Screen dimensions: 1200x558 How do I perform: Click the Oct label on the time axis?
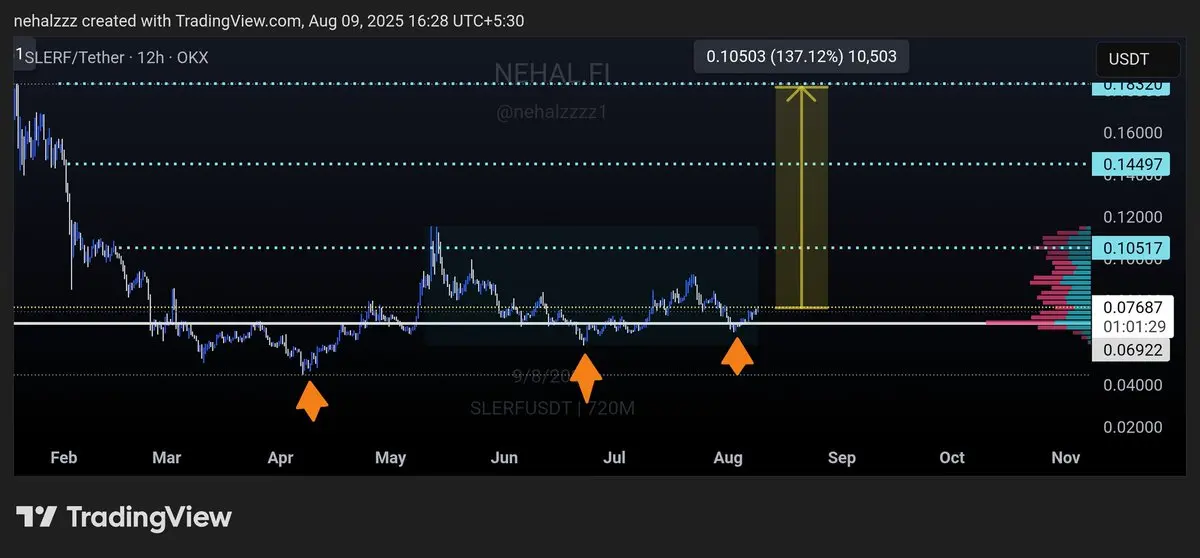[952, 458]
